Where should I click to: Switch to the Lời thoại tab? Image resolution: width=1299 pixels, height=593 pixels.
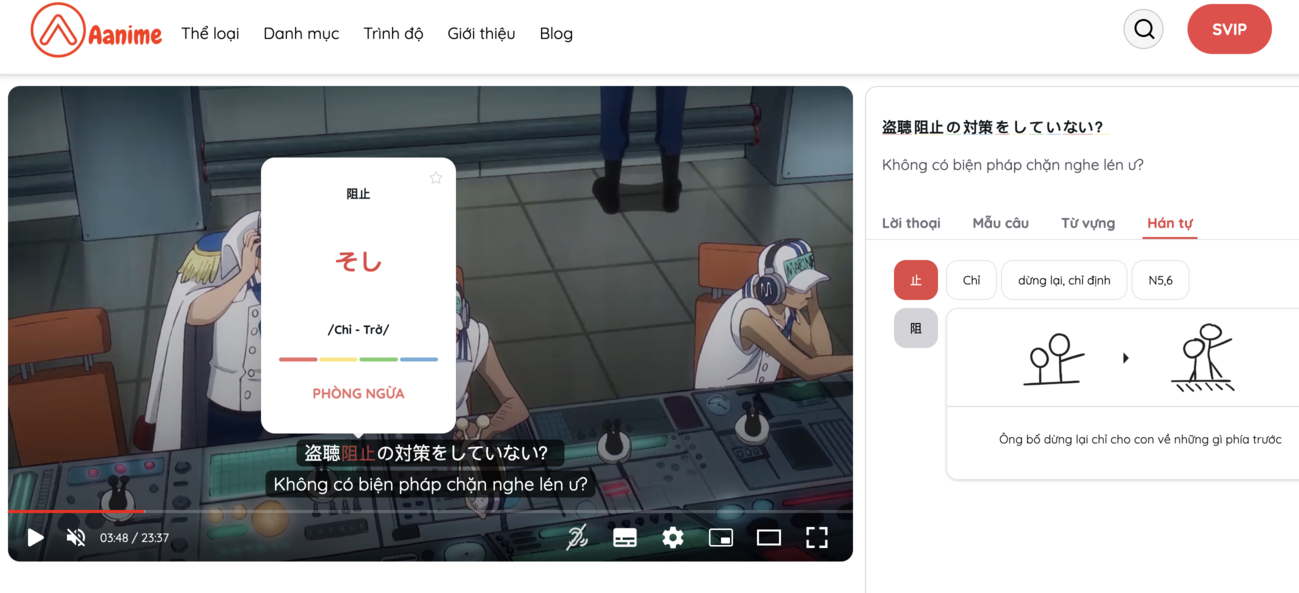(x=911, y=222)
